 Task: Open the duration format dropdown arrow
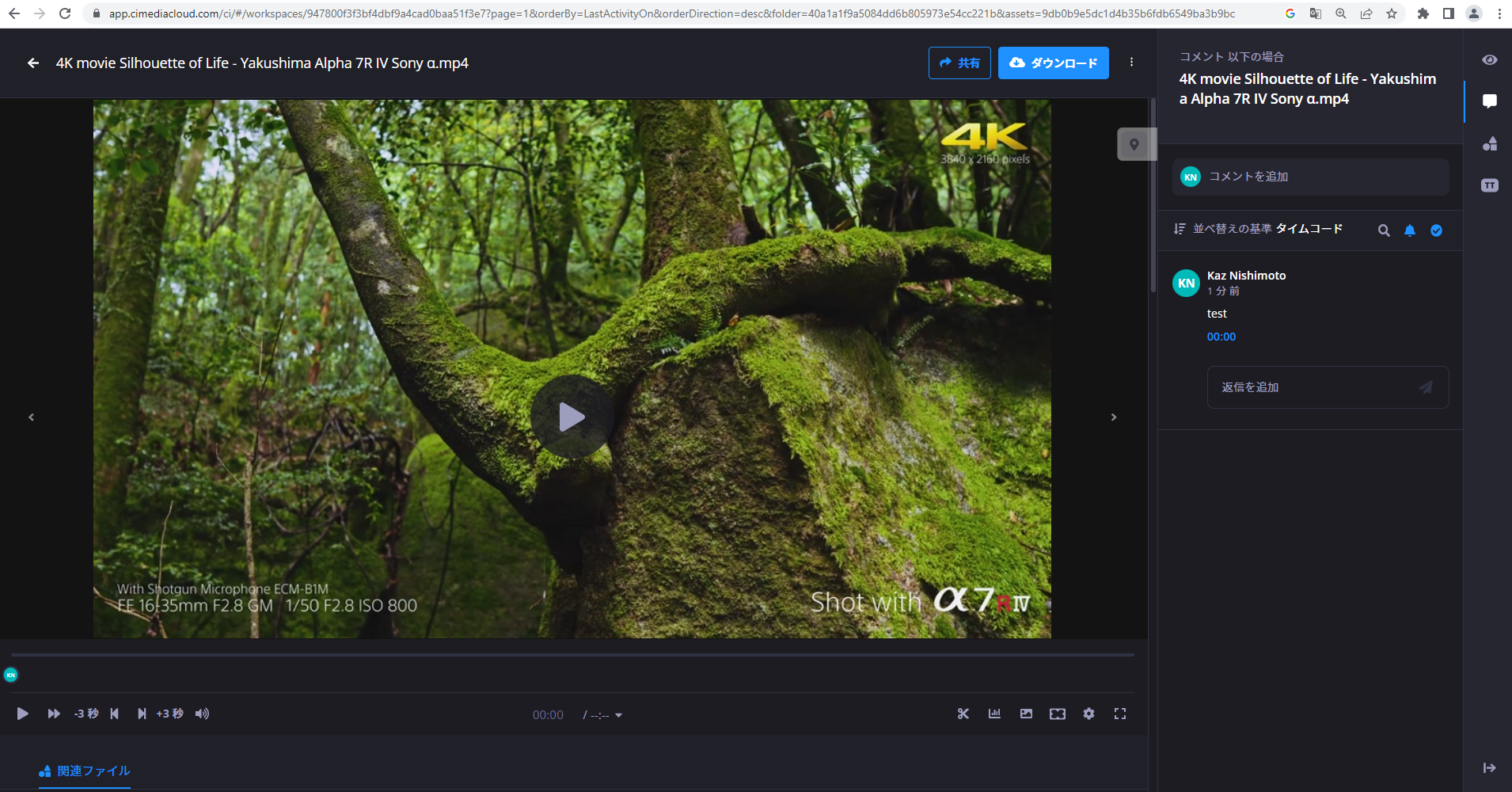point(618,715)
